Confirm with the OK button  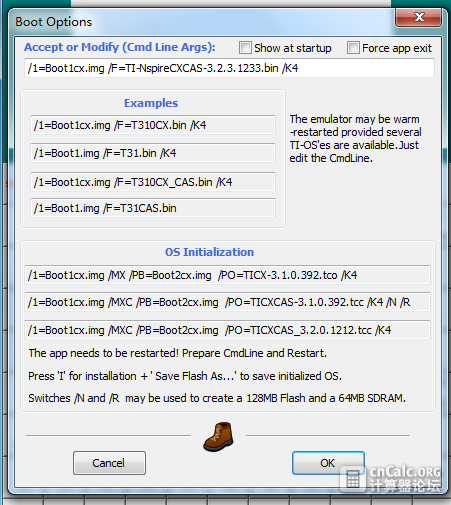click(x=328, y=463)
